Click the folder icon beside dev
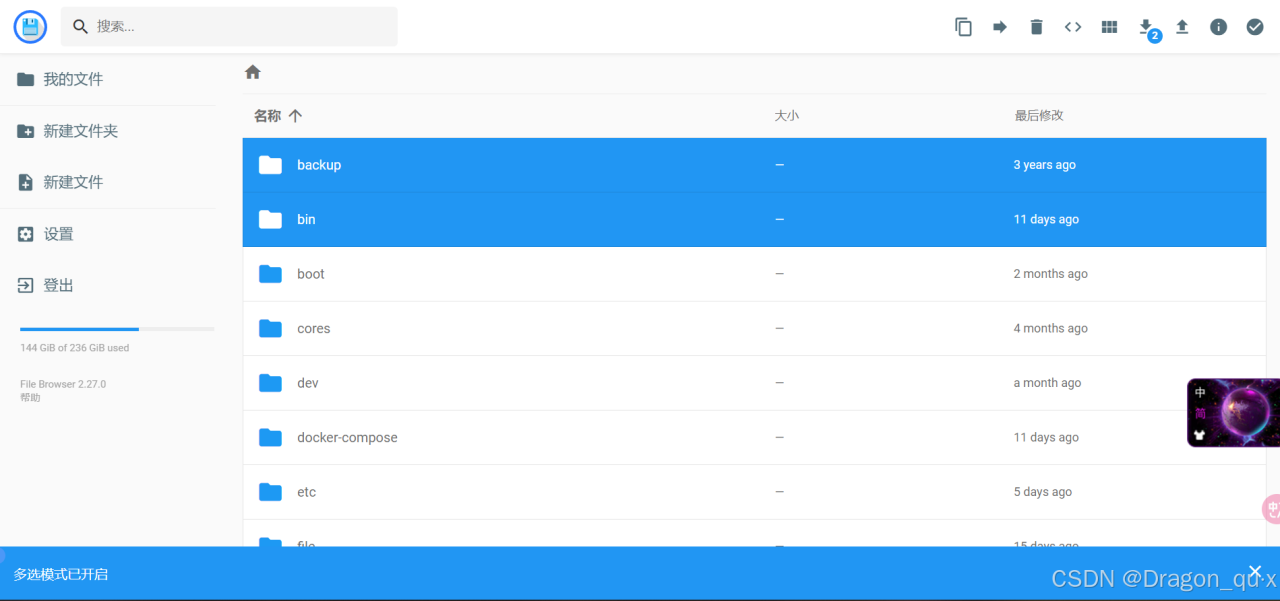The image size is (1280, 601). pos(270,383)
